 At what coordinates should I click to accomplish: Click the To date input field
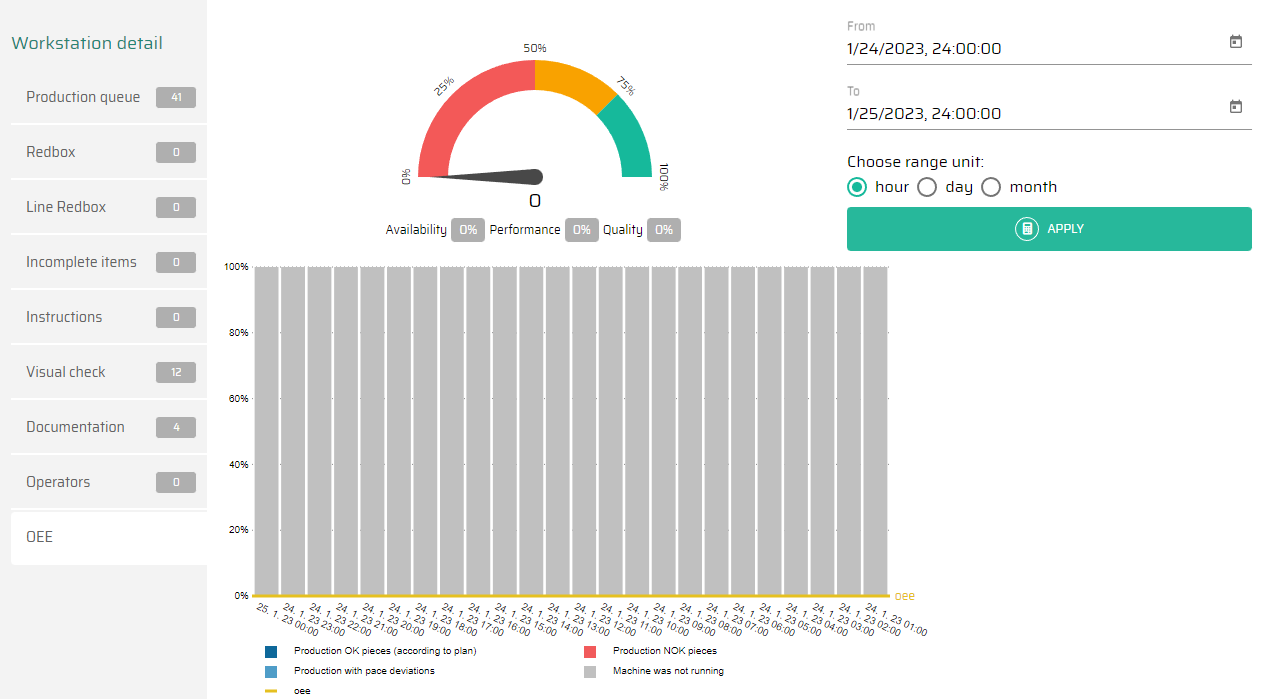coord(1030,114)
